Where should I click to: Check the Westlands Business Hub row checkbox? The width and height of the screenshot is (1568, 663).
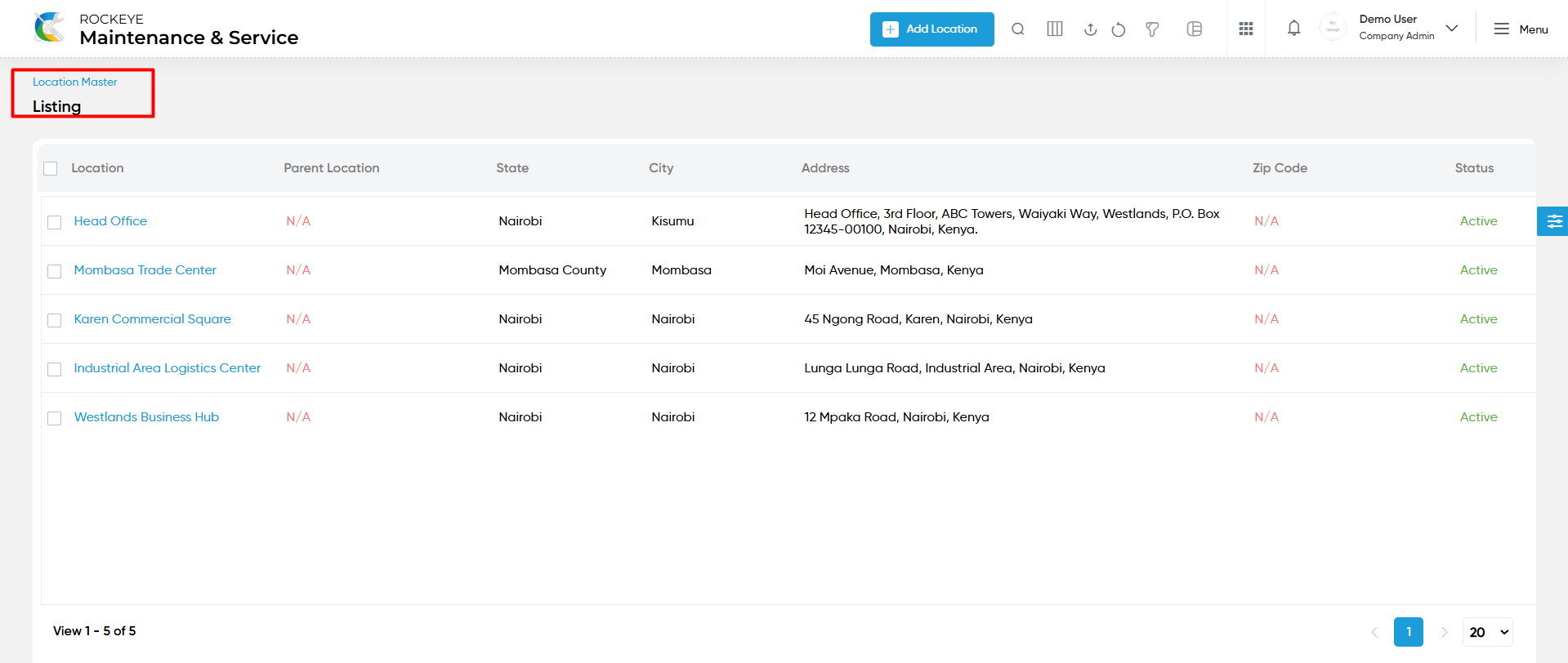pos(55,418)
